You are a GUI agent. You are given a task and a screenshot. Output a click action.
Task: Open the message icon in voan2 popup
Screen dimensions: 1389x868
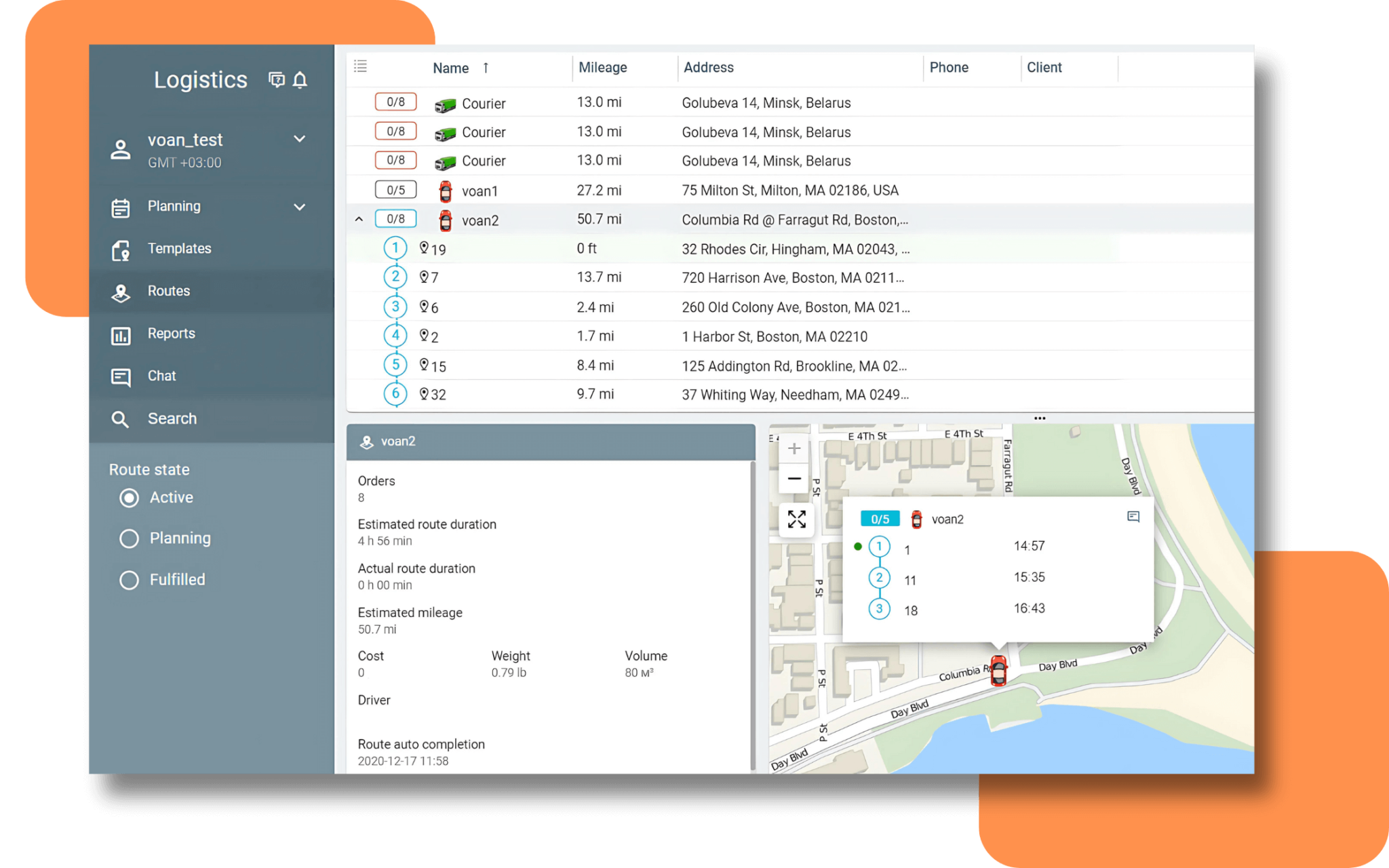(x=1133, y=517)
